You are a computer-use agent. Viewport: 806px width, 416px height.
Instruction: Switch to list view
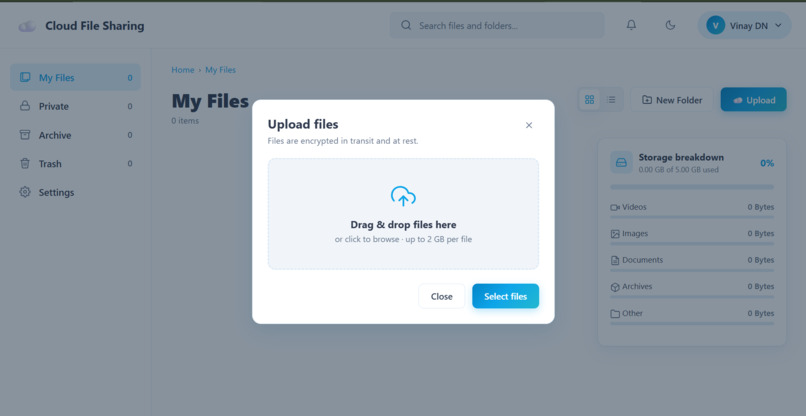611,100
